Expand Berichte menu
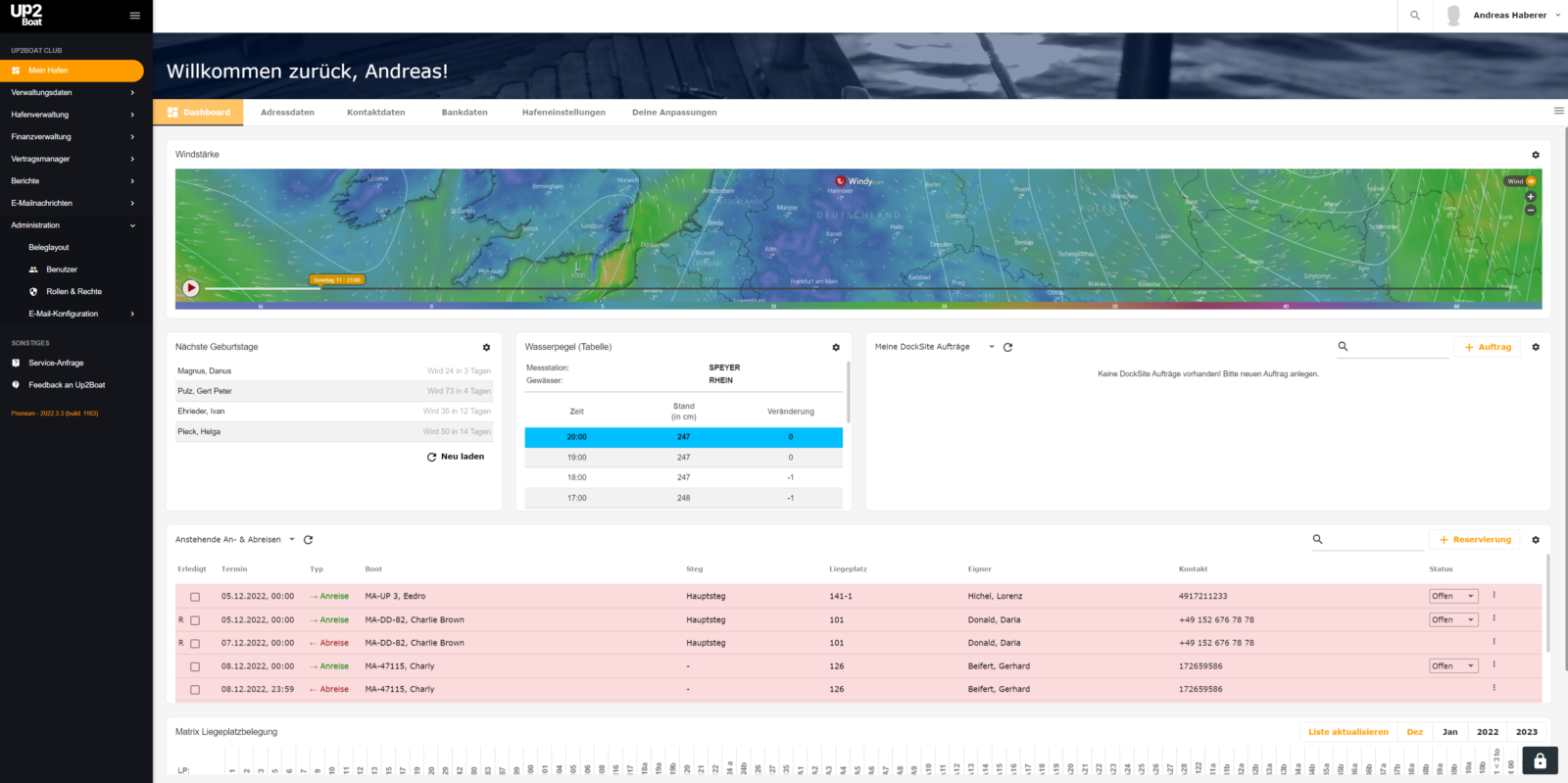 click(x=73, y=181)
